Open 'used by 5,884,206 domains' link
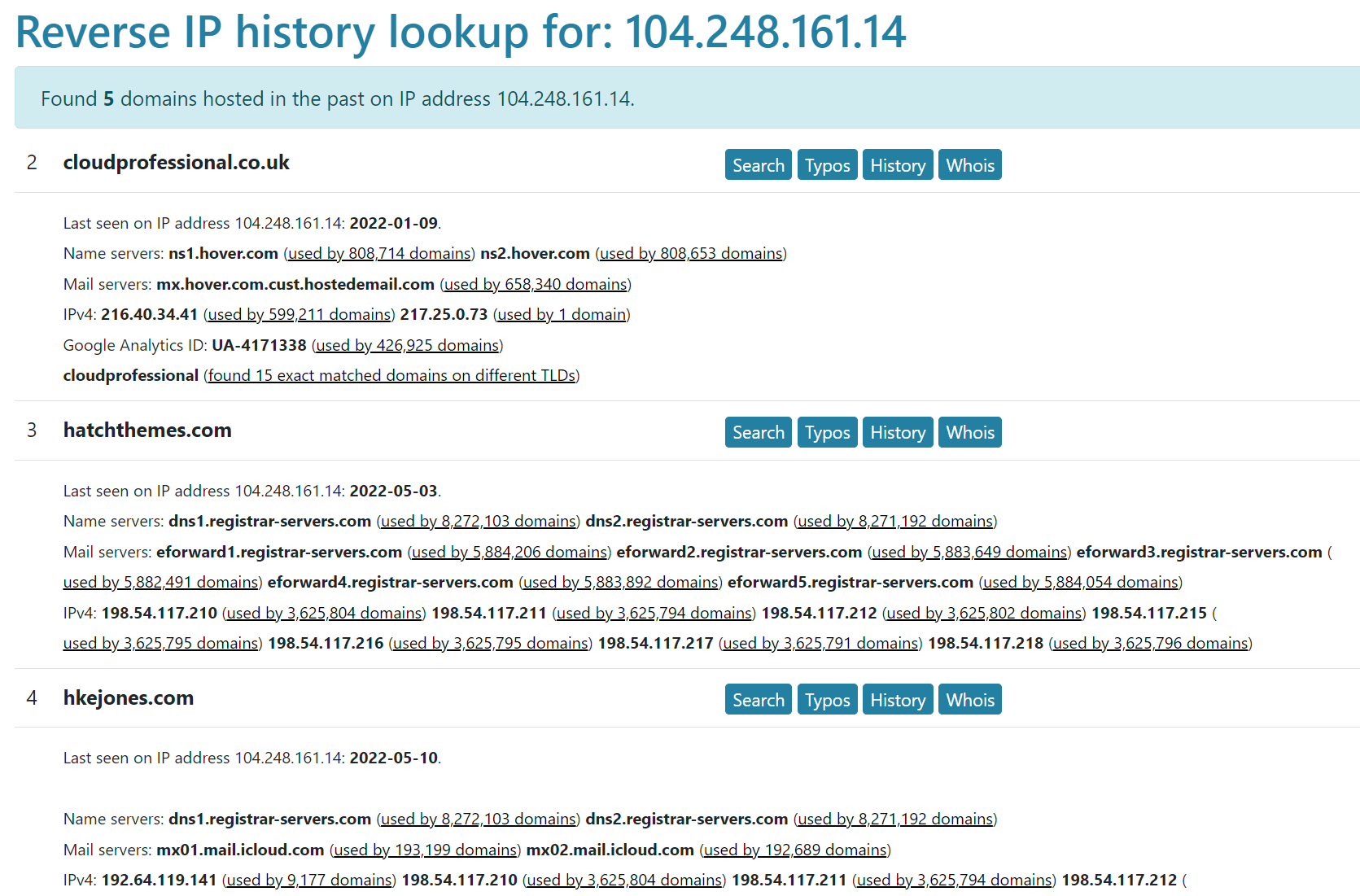The width and height of the screenshot is (1360, 896). 509,552
